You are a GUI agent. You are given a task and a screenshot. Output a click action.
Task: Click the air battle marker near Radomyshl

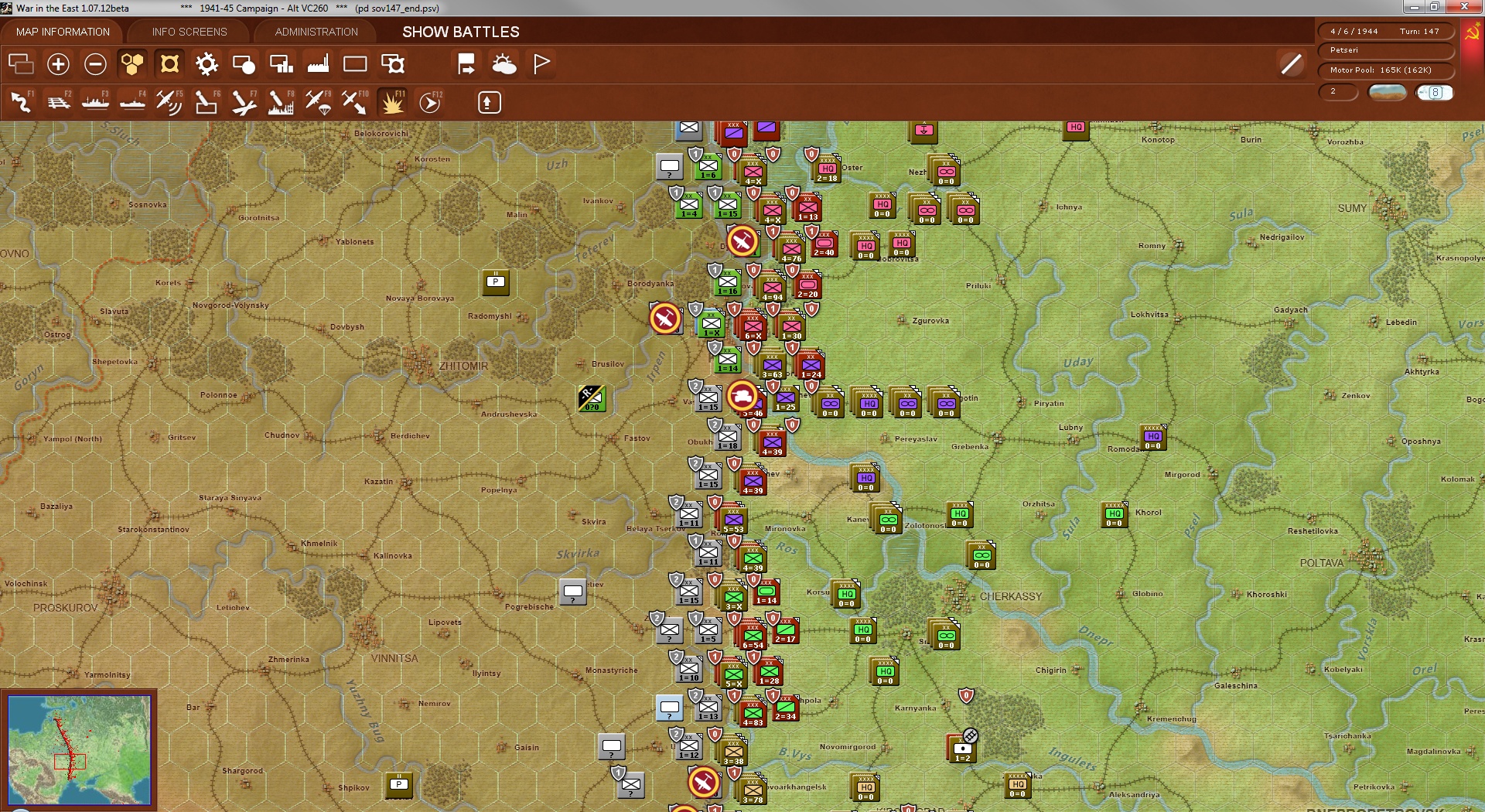[x=665, y=318]
